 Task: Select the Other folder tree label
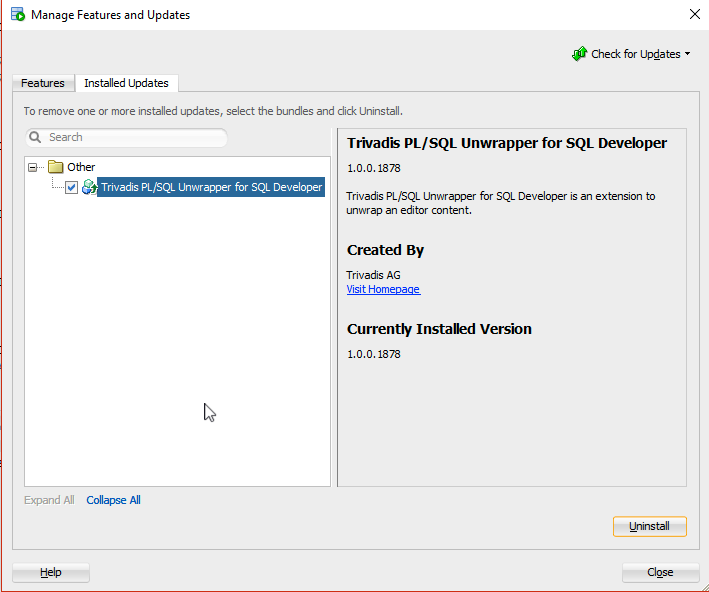[x=81, y=167]
